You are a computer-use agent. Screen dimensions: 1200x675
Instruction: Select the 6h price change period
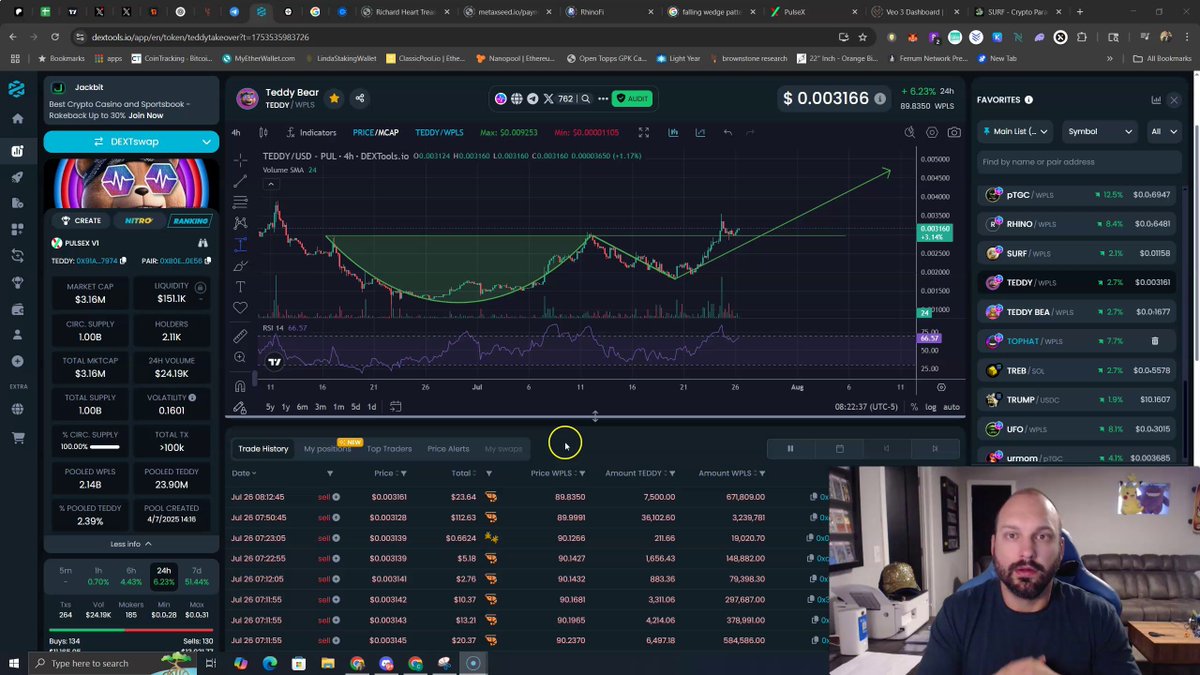(x=131, y=576)
